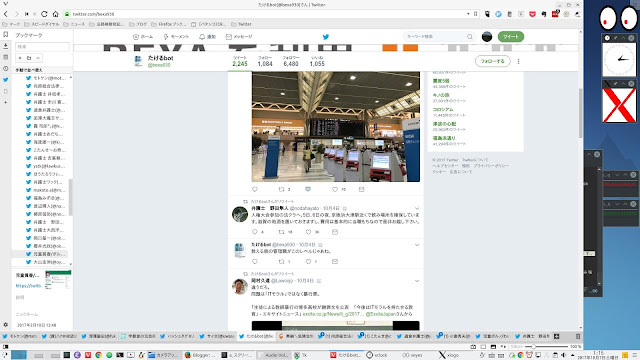This screenshot has height=360, width=640.
Task: Click the green ツイート button
Action: (x=511, y=37)
